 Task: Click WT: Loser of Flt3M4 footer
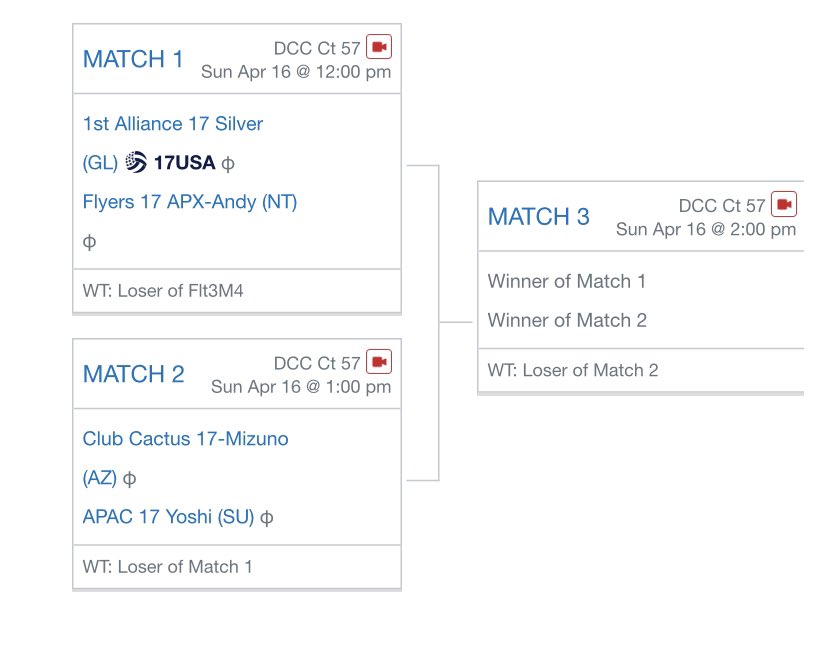click(237, 291)
